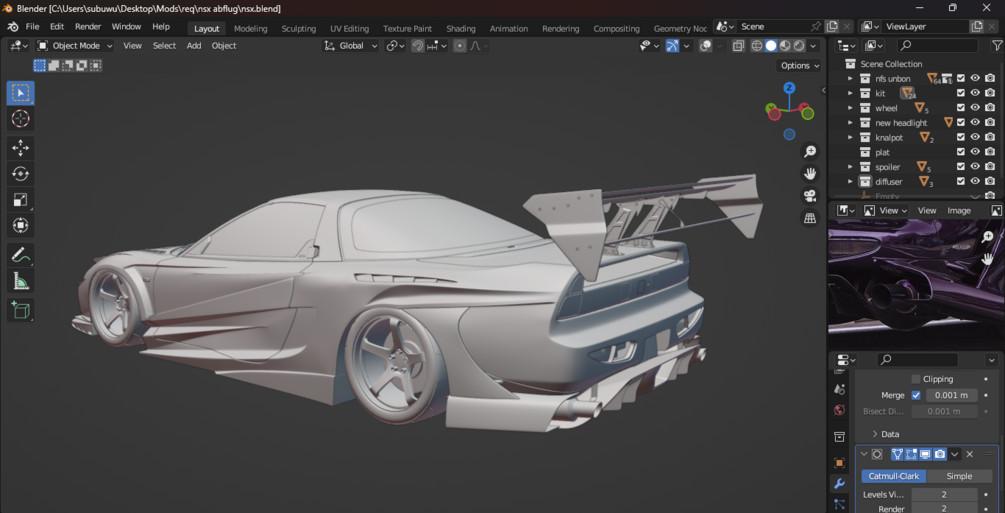Disable rendering for diffuser collection

(x=990, y=181)
